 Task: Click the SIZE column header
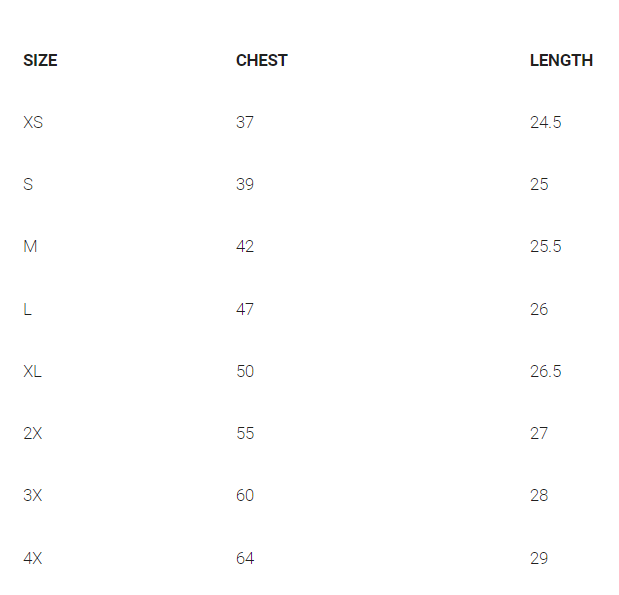coord(40,60)
